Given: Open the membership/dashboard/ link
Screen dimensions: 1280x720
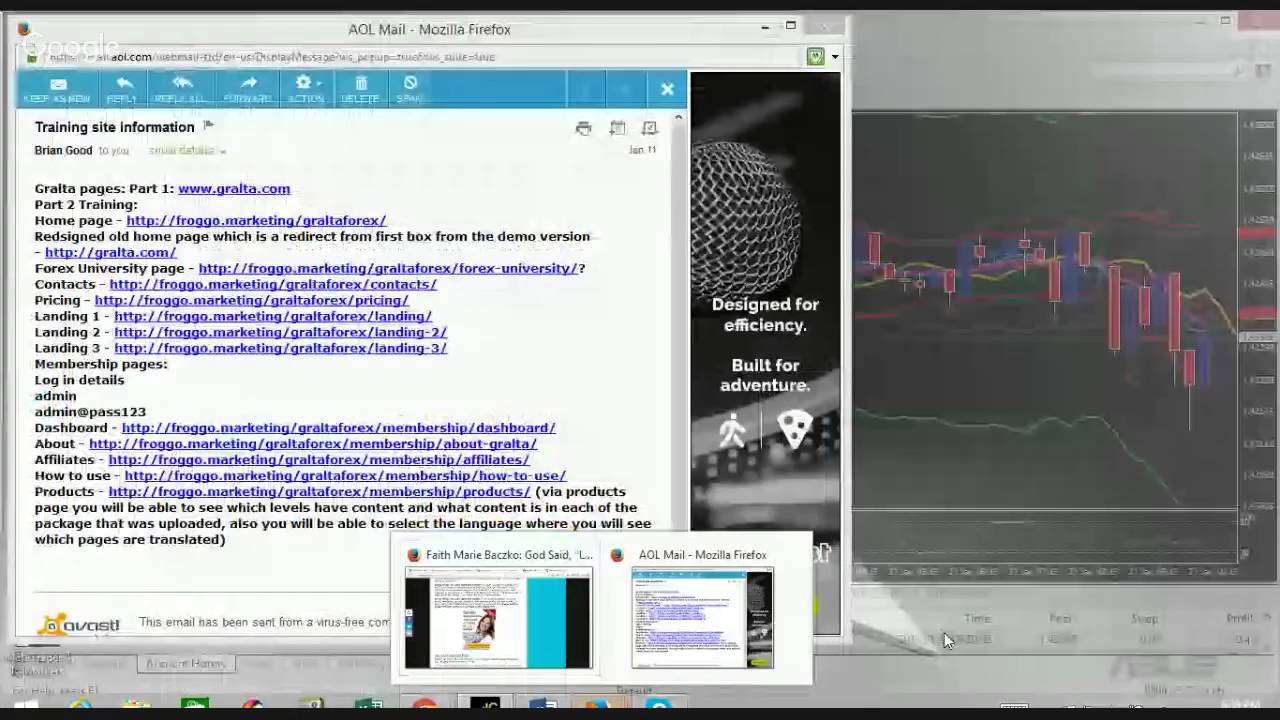Looking at the screenshot, I should coord(338,428).
